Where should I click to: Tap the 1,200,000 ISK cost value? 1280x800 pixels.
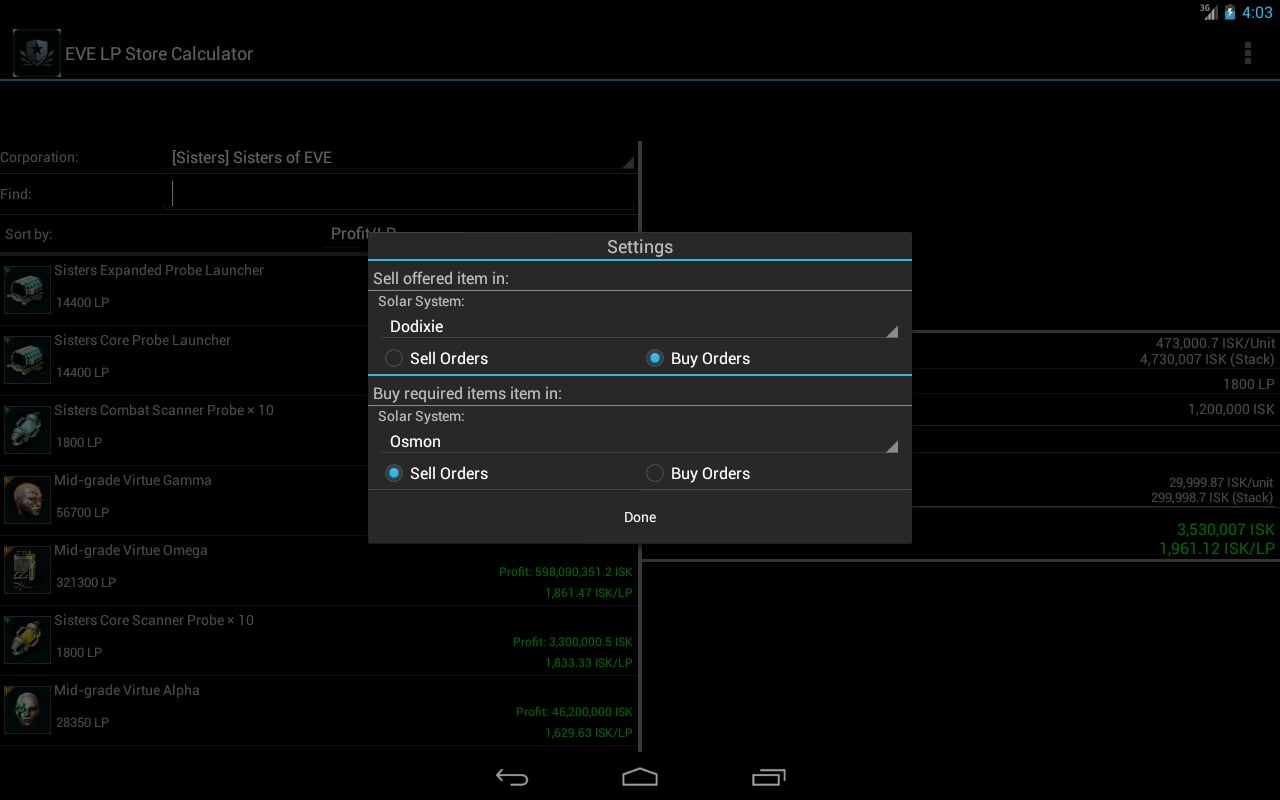pyautogui.click(x=1232, y=409)
